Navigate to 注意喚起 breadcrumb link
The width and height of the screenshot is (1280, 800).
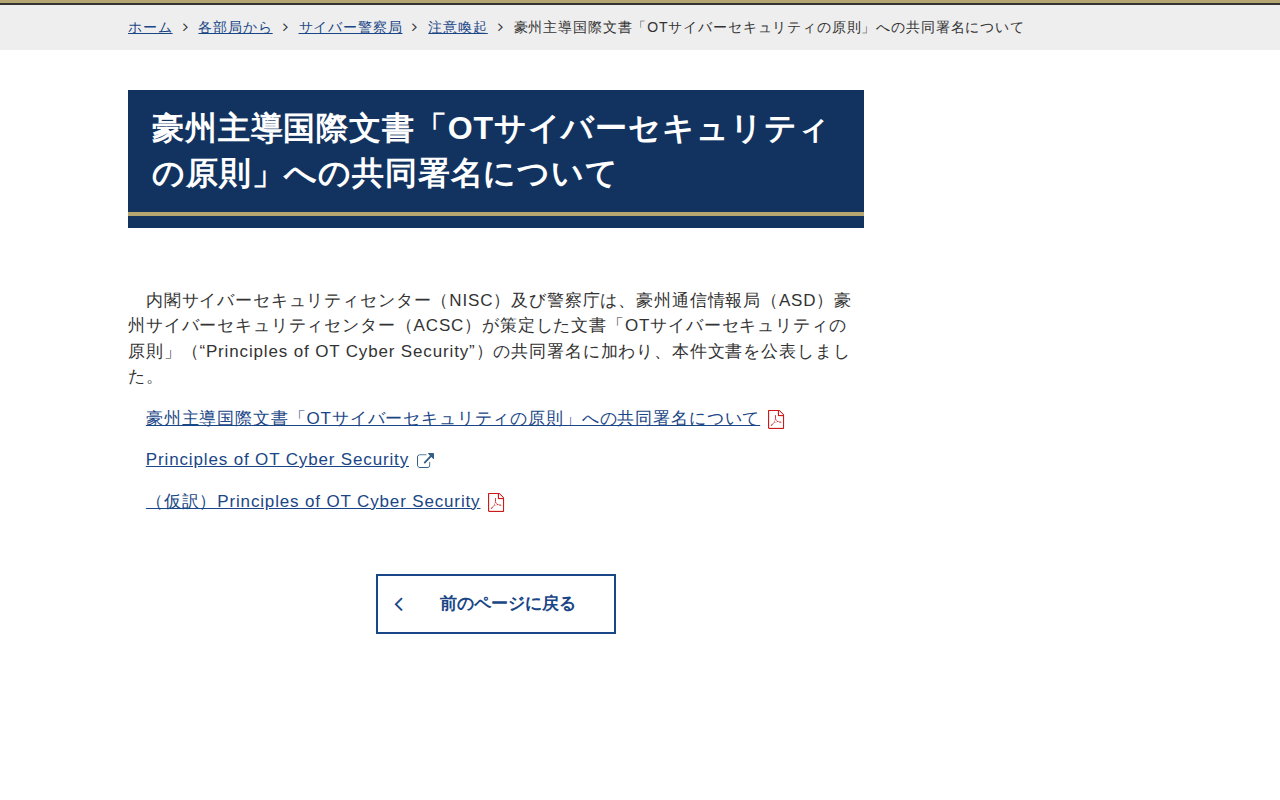458,28
